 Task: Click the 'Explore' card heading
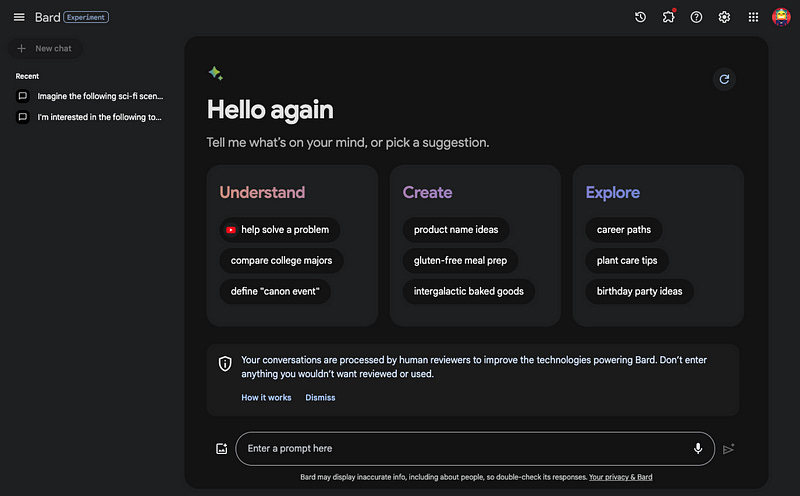(613, 192)
